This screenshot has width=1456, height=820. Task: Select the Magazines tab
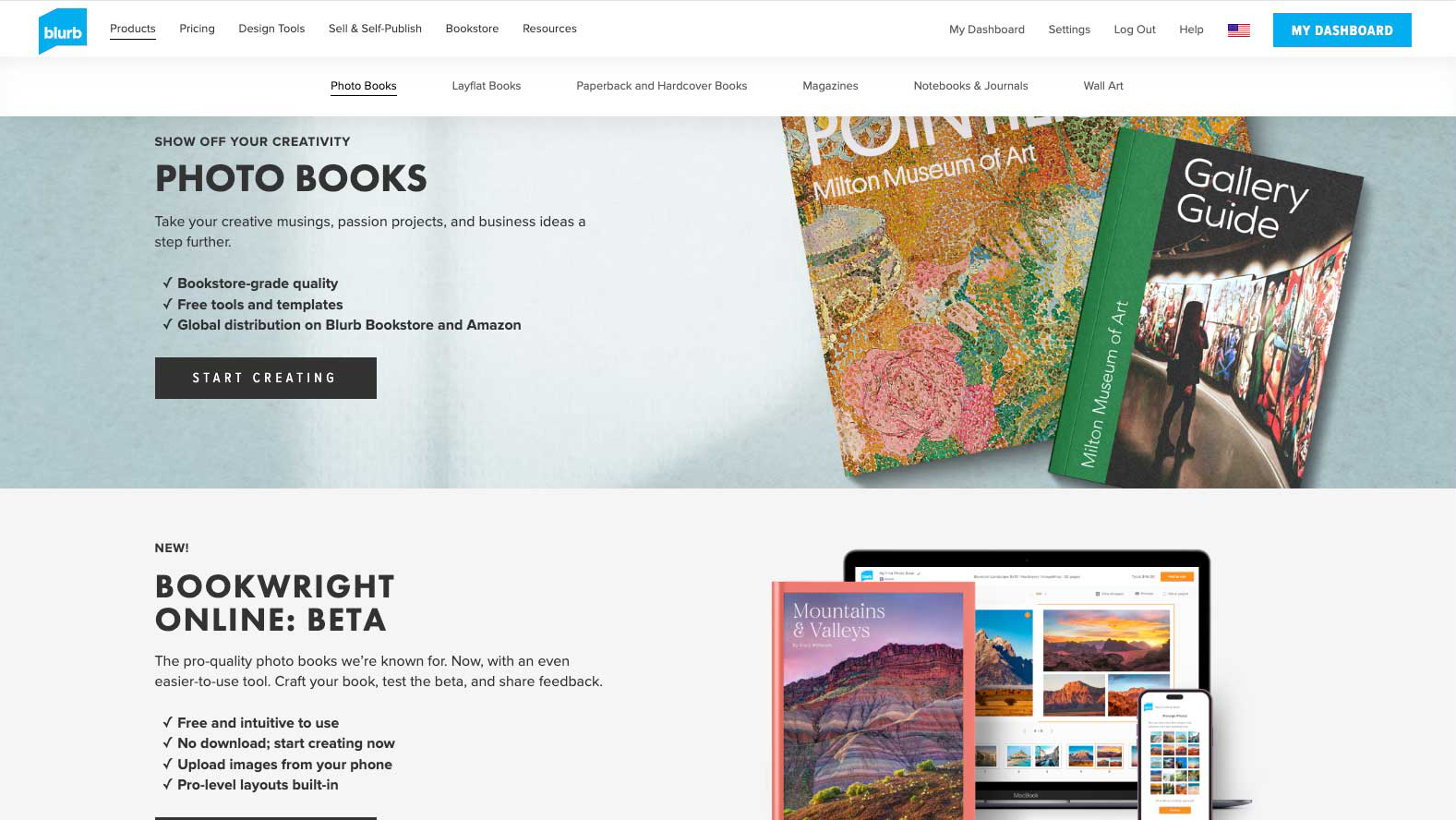pos(830,86)
